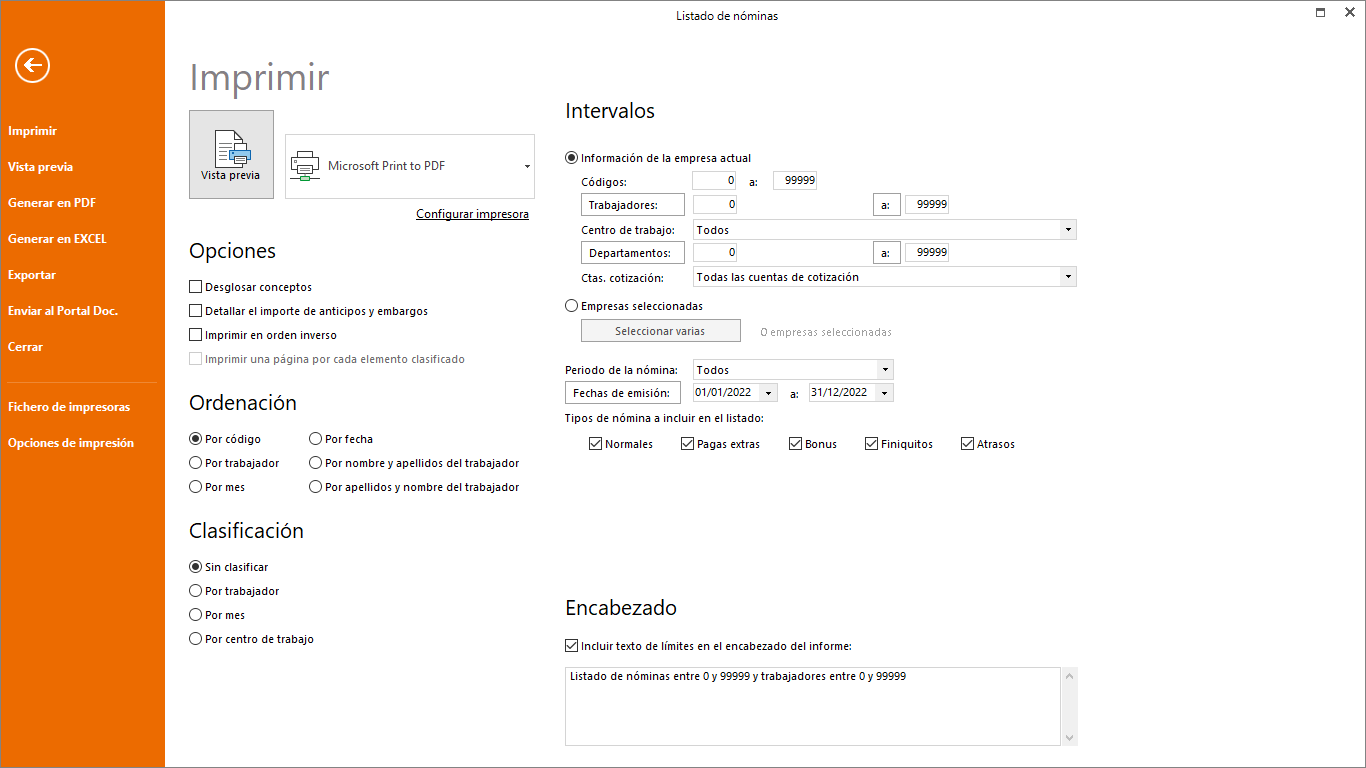Viewport: 1366px width, 768px height.
Task: Click inside the header text box
Action: (813, 706)
